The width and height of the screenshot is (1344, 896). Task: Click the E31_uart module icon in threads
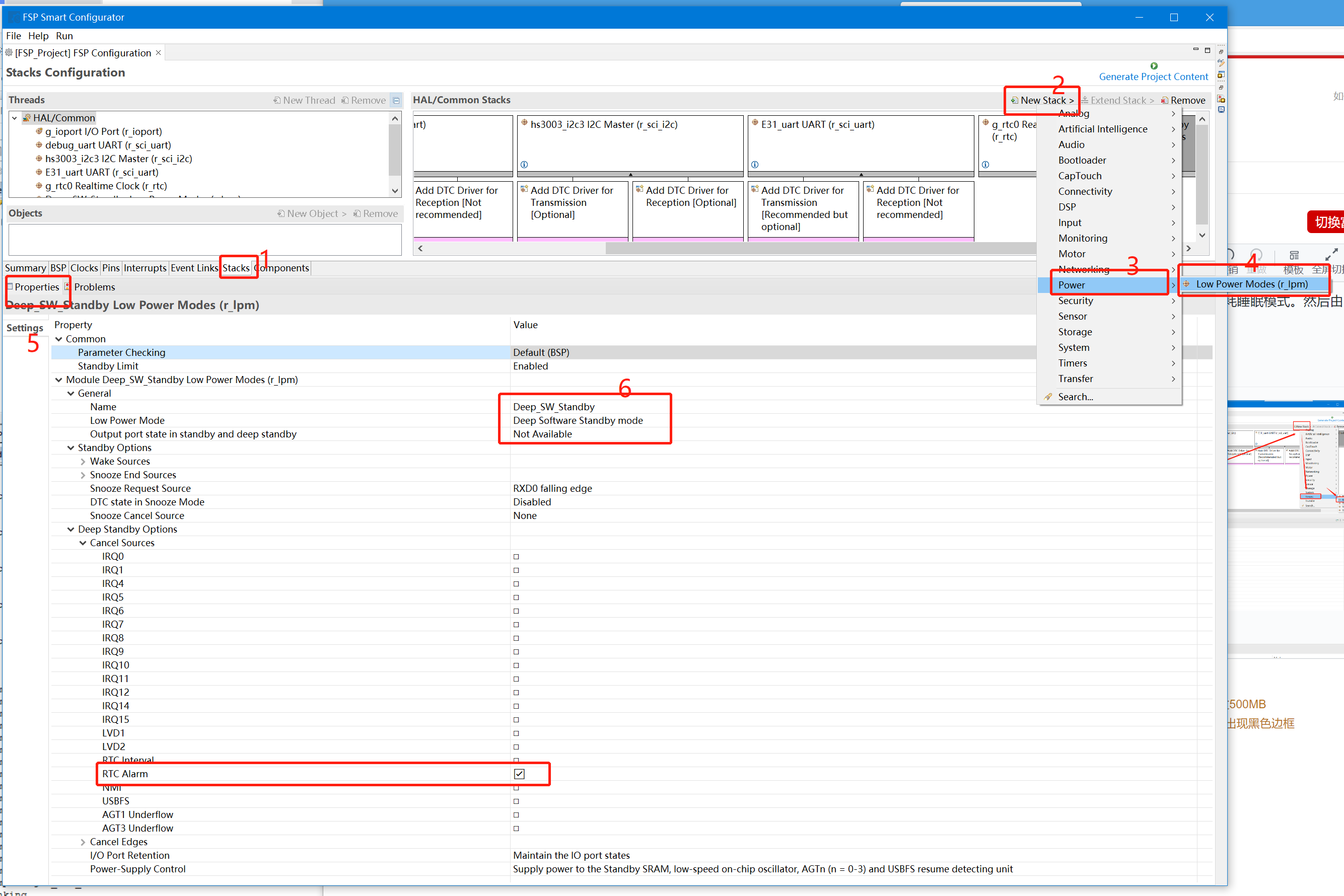click(39, 172)
